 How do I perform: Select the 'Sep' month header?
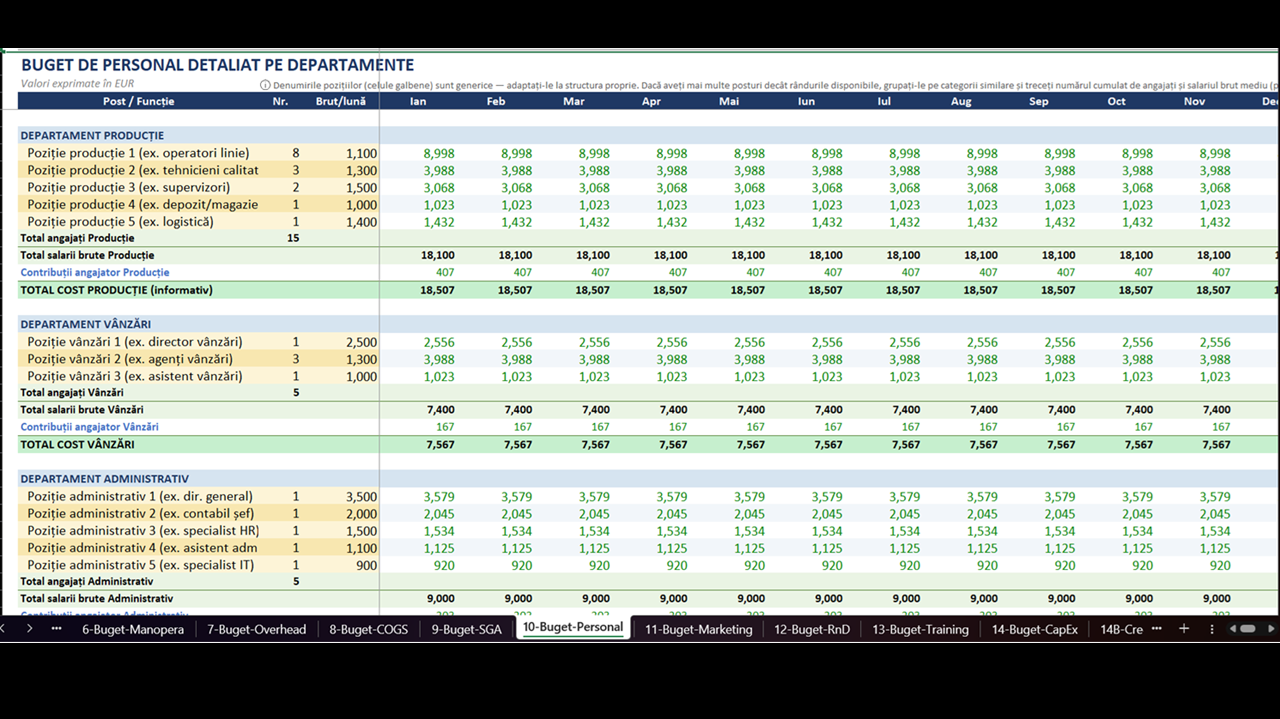point(1039,101)
